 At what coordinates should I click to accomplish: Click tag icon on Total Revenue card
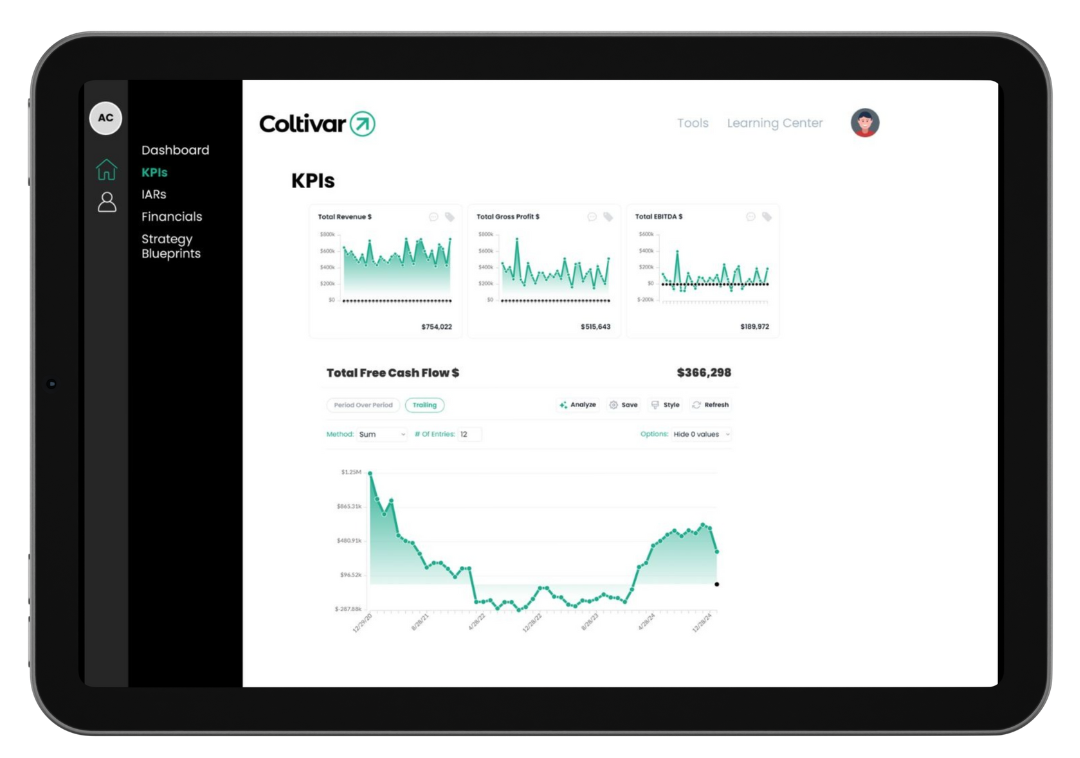tap(449, 217)
